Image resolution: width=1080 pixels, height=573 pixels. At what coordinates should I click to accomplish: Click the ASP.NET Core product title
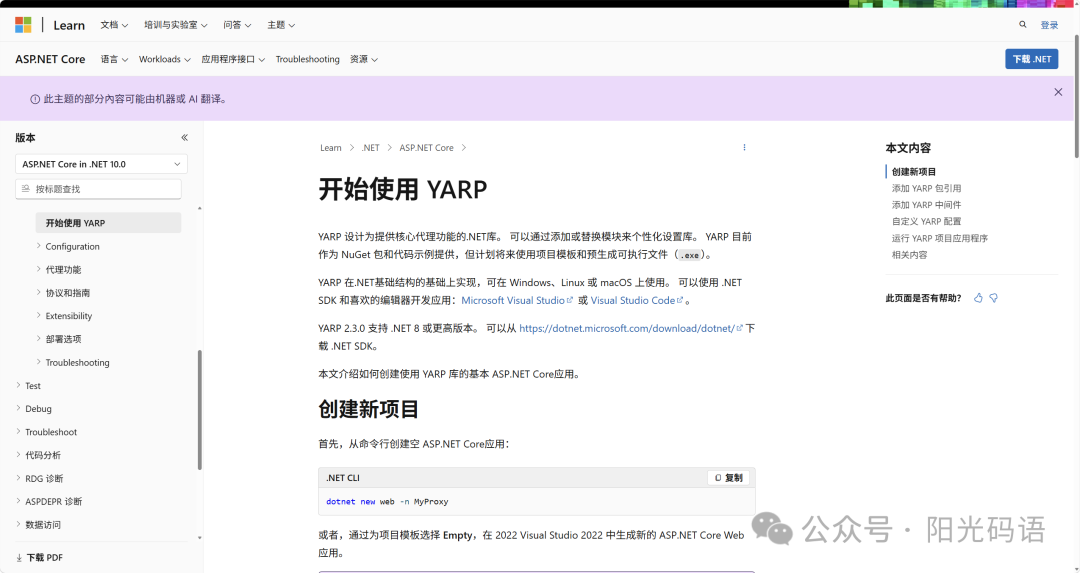click(50, 59)
